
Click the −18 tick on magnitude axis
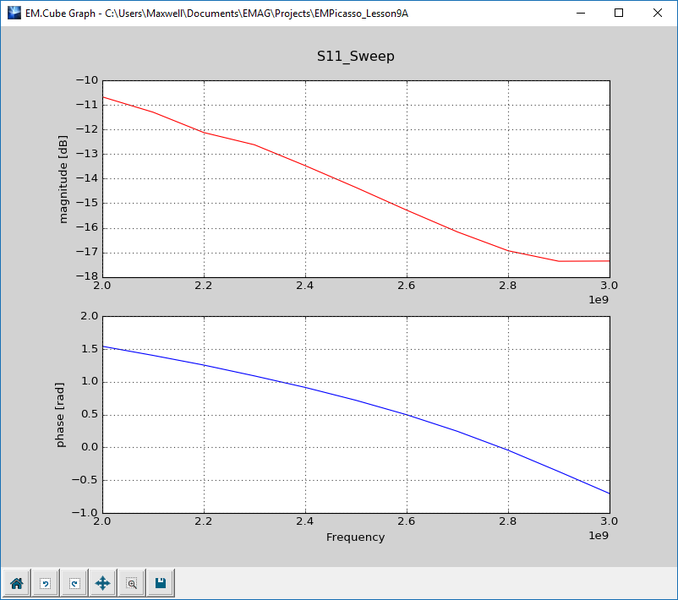[x=87, y=276]
